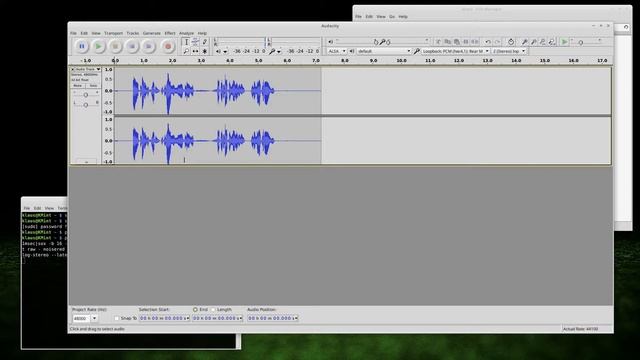The height and width of the screenshot is (360, 640).
Task: Open the Edit menu in Audacity
Action: 84,33
